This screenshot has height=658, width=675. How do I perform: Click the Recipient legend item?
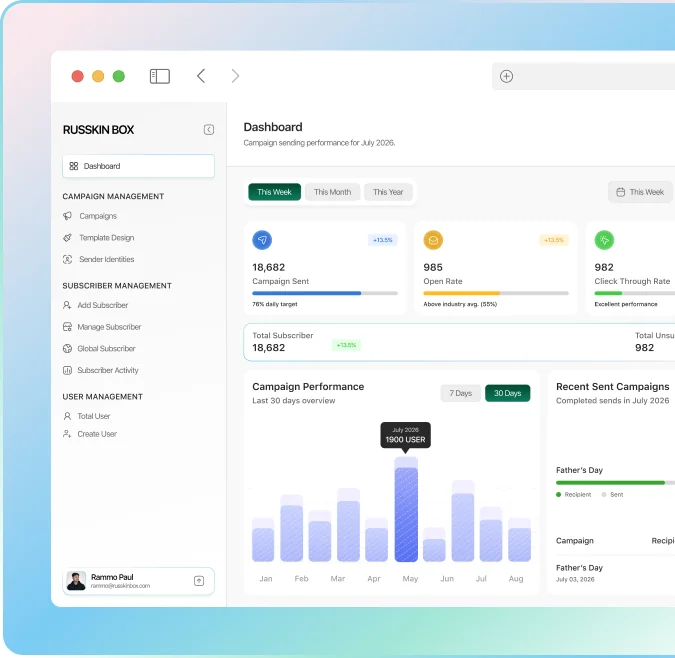[x=573, y=494]
